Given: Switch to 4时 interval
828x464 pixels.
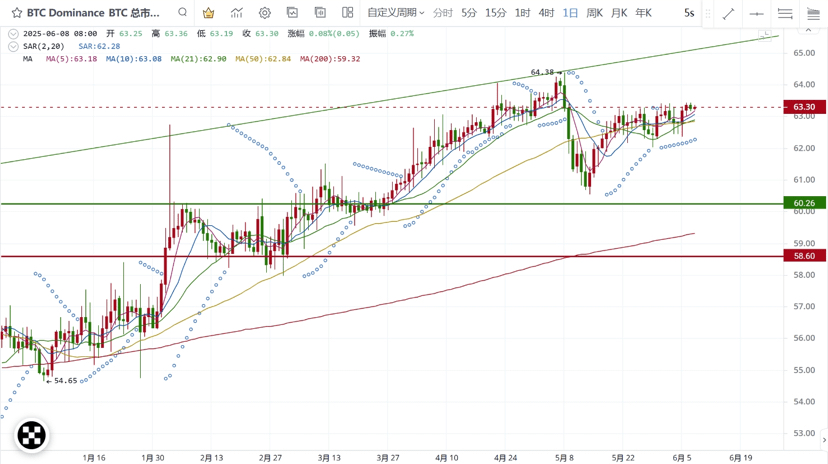Looking at the screenshot, I should pyautogui.click(x=546, y=13).
